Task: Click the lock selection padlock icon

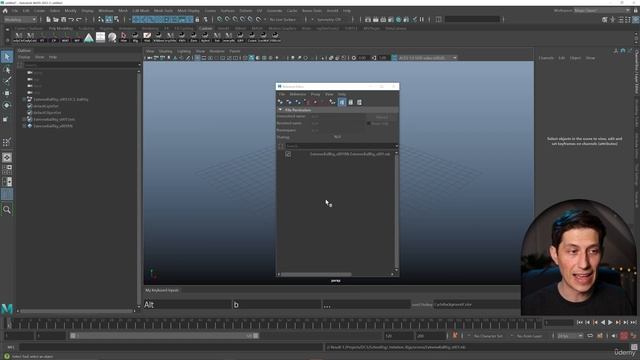Action: tap(198, 19)
